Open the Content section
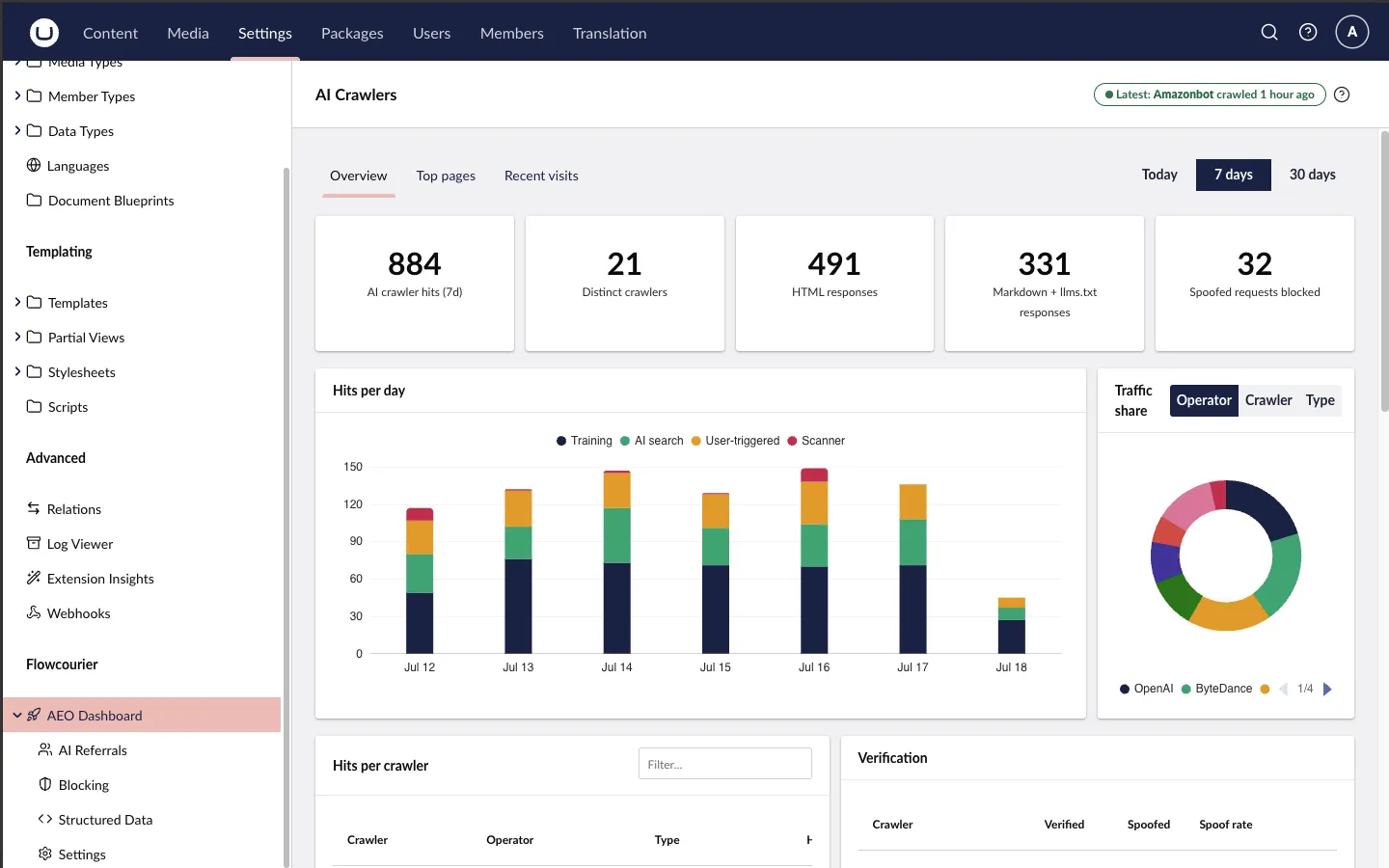 pos(110,33)
